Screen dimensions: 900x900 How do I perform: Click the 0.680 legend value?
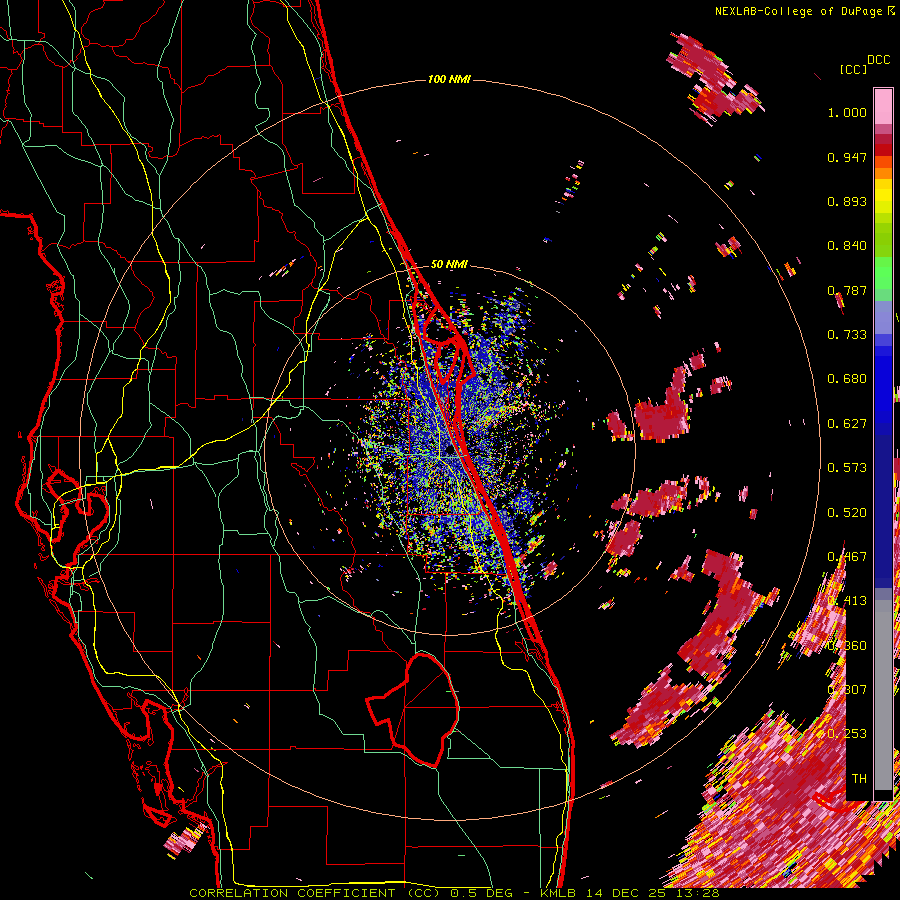click(847, 379)
